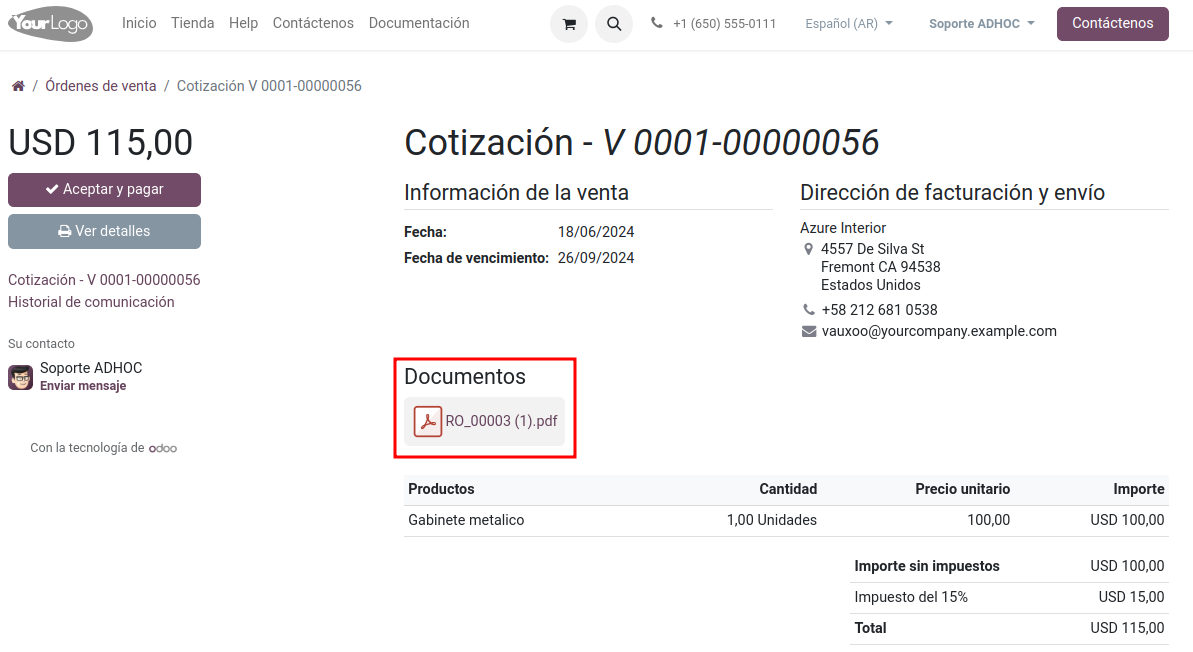Click the phone icon in header
This screenshot has width=1193, height=652.
[656, 23]
